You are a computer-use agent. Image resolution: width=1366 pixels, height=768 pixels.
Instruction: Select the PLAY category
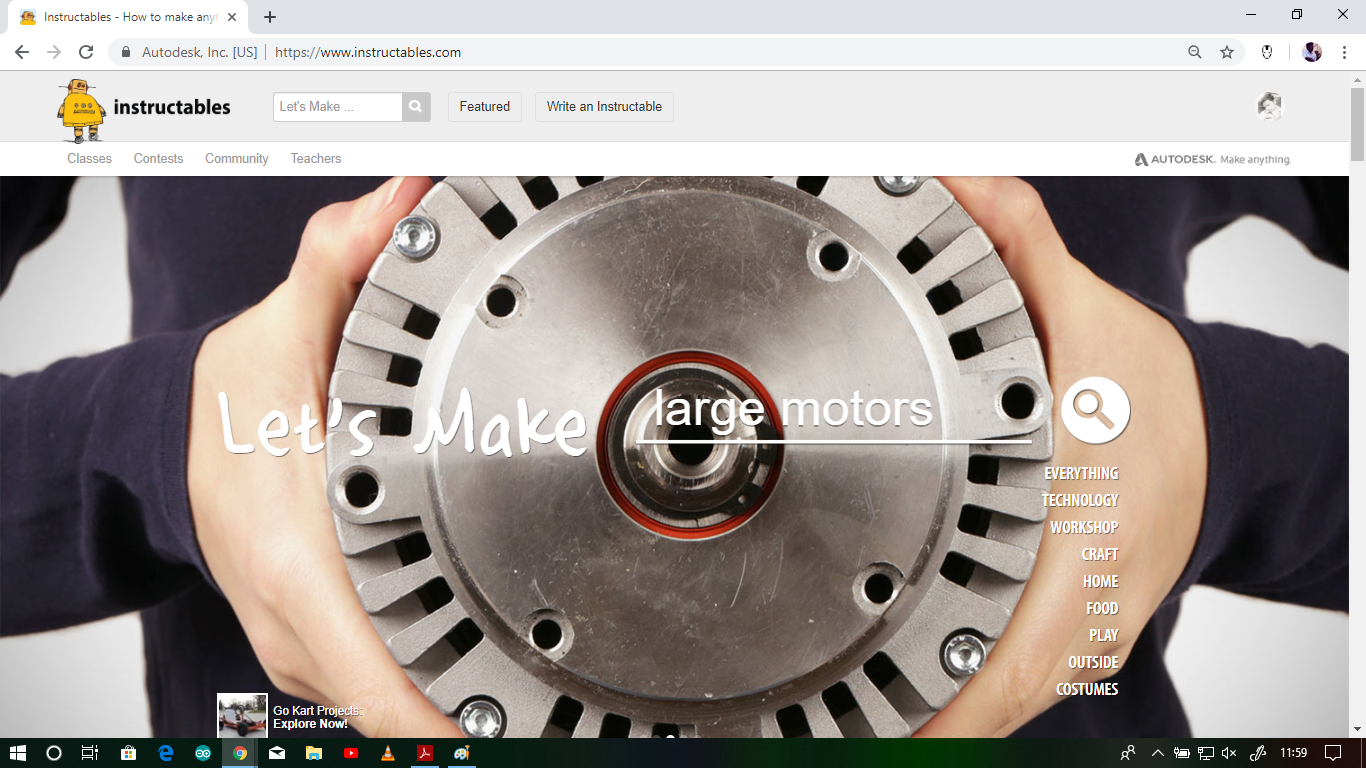[x=1104, y=635]
